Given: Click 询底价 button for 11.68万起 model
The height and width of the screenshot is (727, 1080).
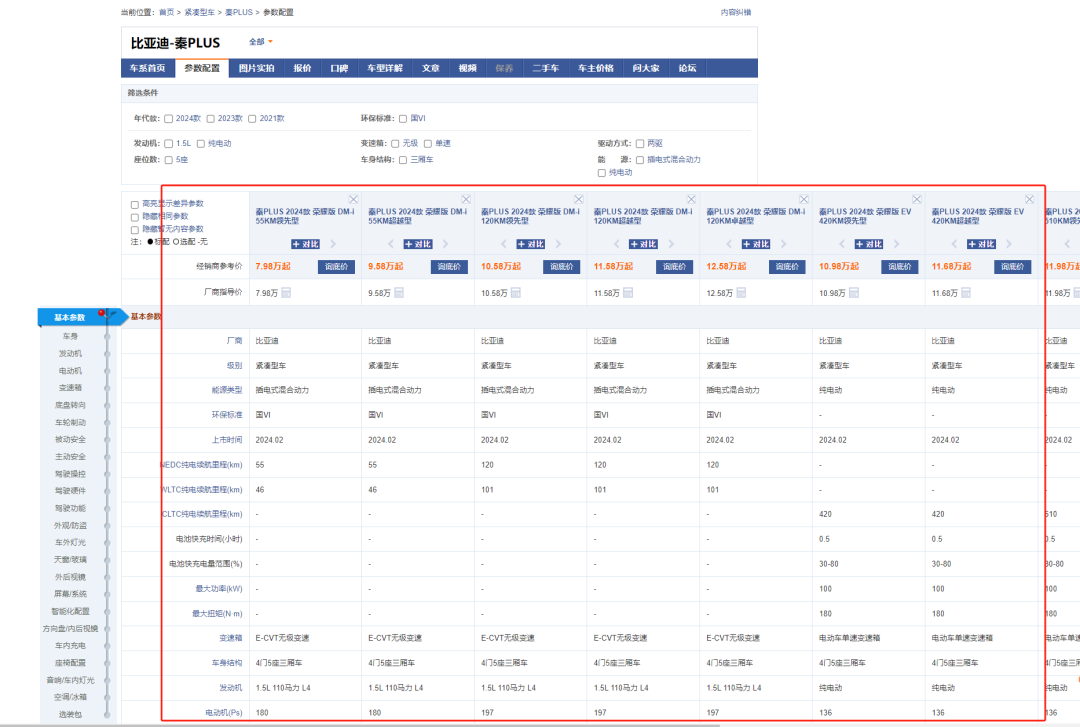Looking at the screenshot, I should point(1012,267).
